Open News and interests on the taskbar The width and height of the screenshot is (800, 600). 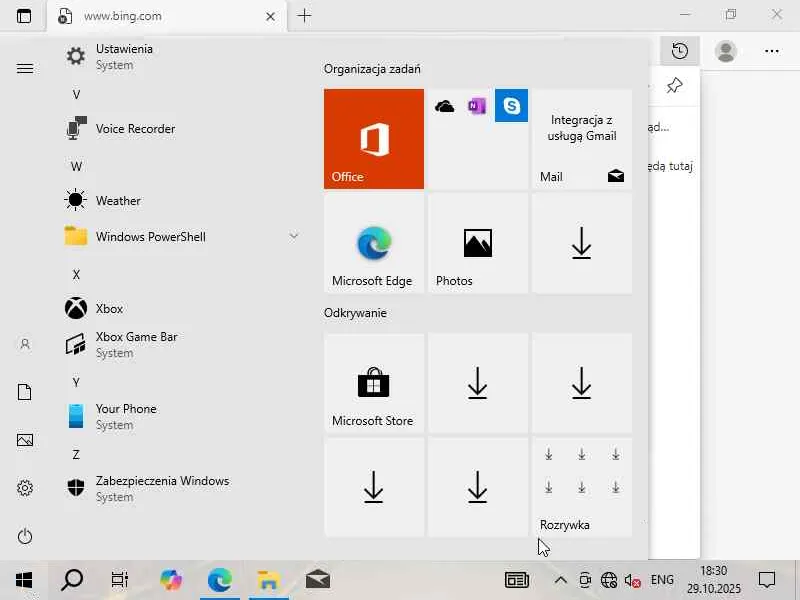click(517, 580)
